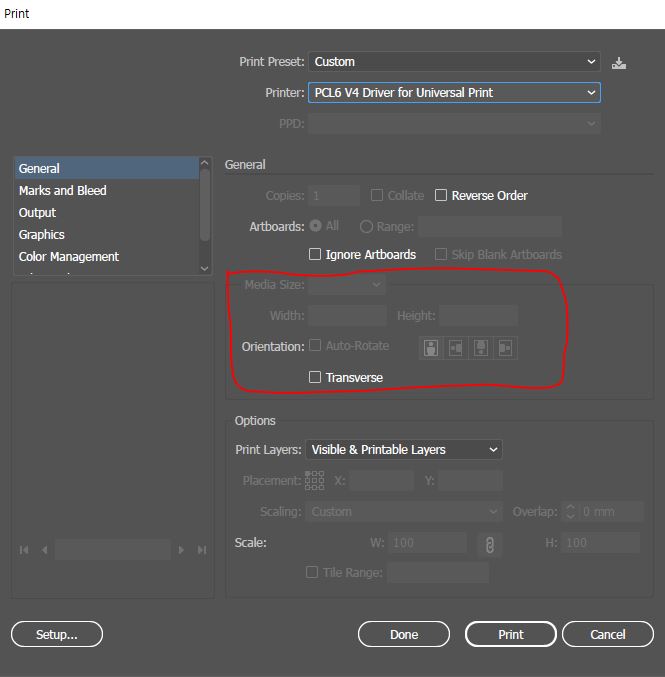
Task: Select landscape right orientation icon
Action: tap(505, 348)
